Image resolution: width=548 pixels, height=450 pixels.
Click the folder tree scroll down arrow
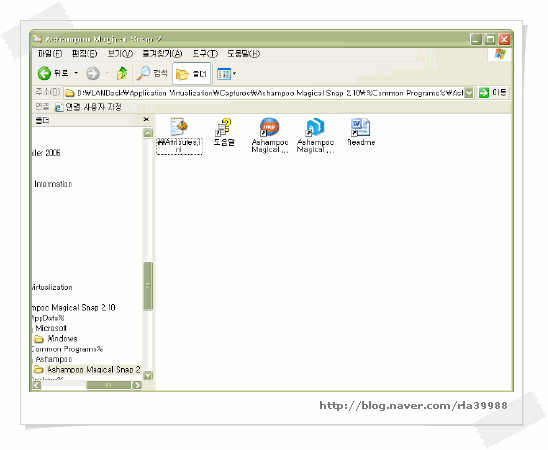[x=148, y=375]
